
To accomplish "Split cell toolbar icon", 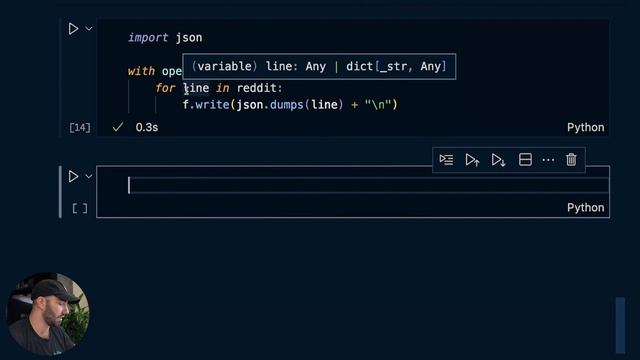I will [525, 160].
